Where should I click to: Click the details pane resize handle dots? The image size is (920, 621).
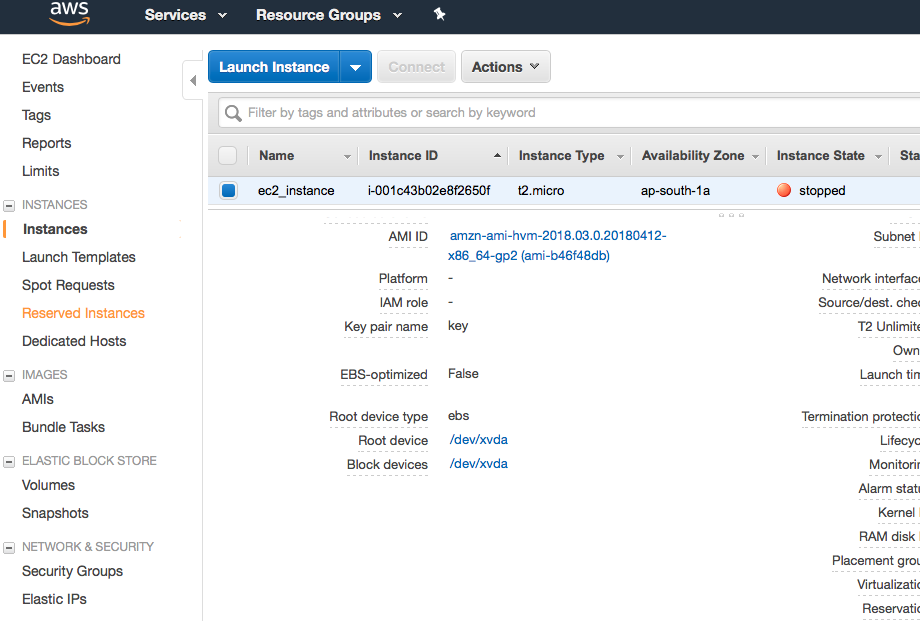(x=731, y=215)
